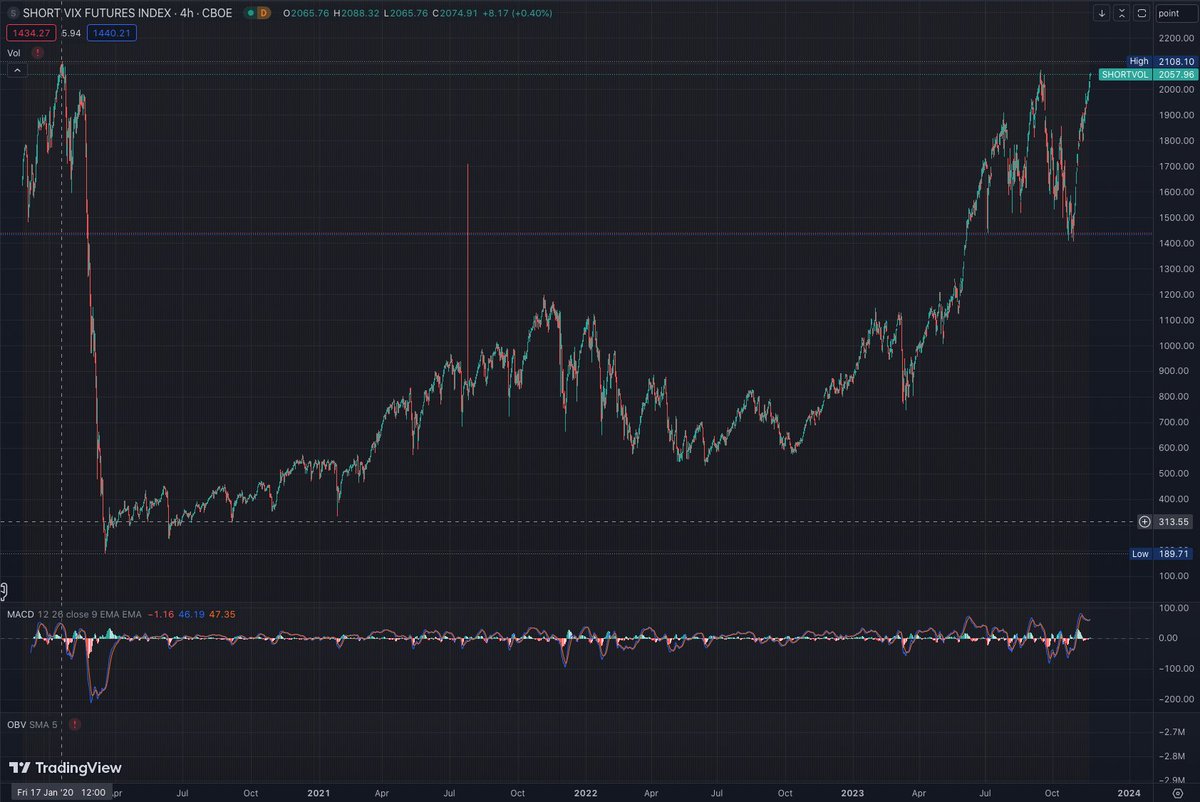Click the 2024 label on time axis

pos(1128,793)
